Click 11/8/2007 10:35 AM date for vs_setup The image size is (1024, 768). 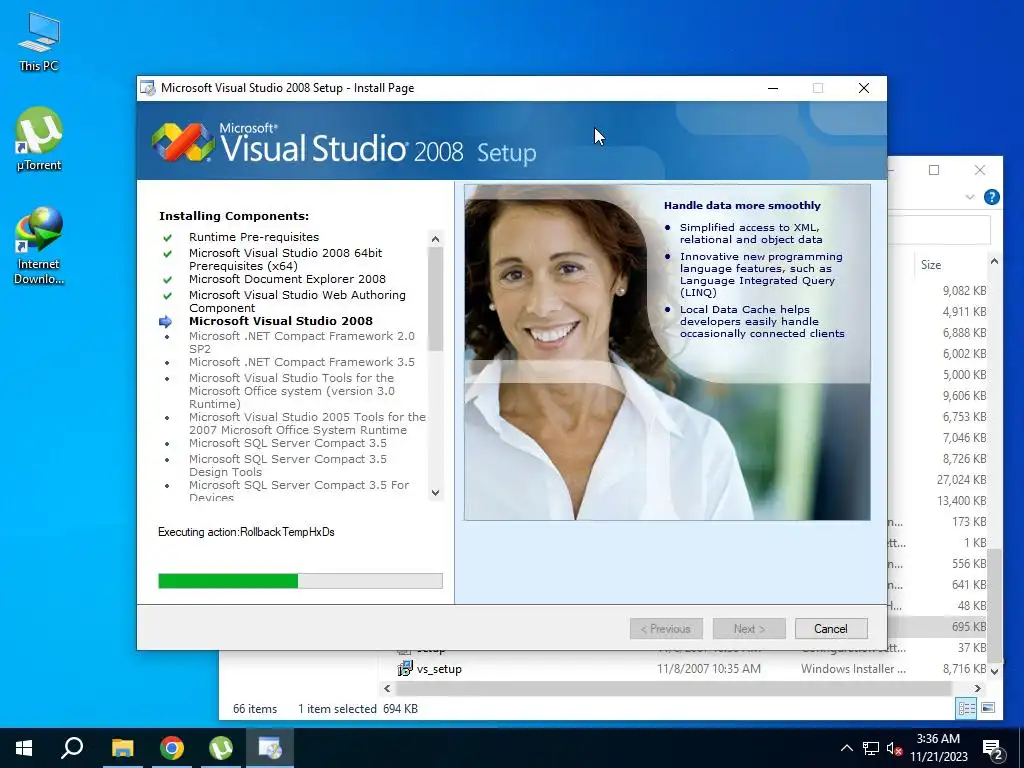[709, 669]
